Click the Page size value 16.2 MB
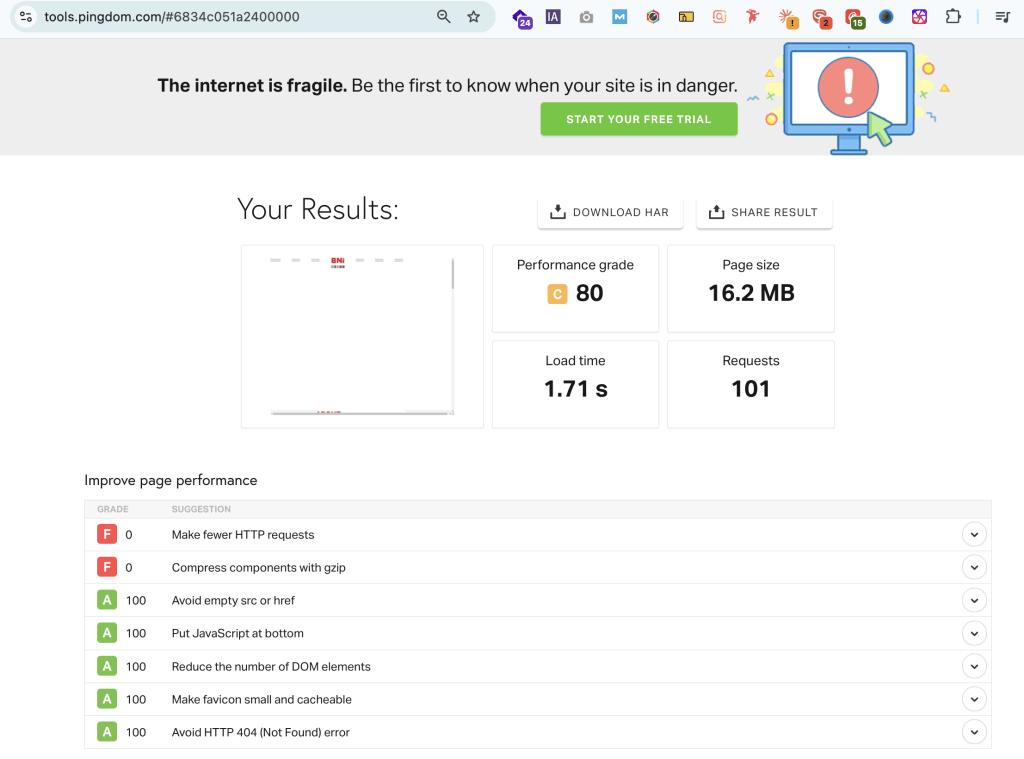This screenshot has height=759, width=1024. tap(751, 293)
